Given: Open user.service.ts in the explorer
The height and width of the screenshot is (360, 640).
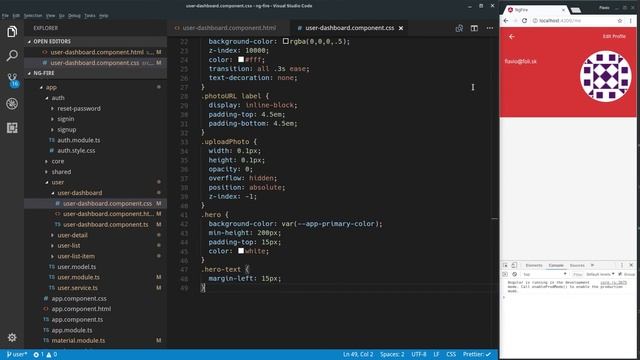Looking at the screenshot, I should 77,288.
